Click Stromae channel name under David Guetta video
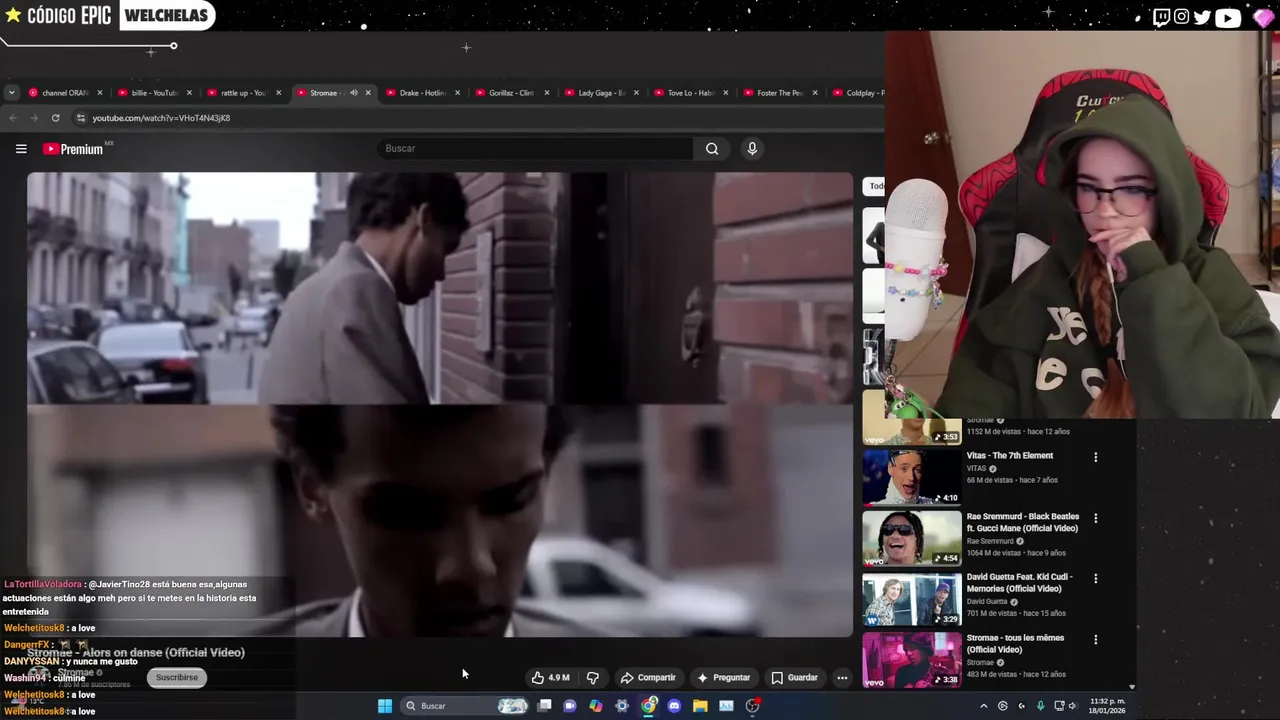Viewport: 1280px width, 720px height. point(980,662)
